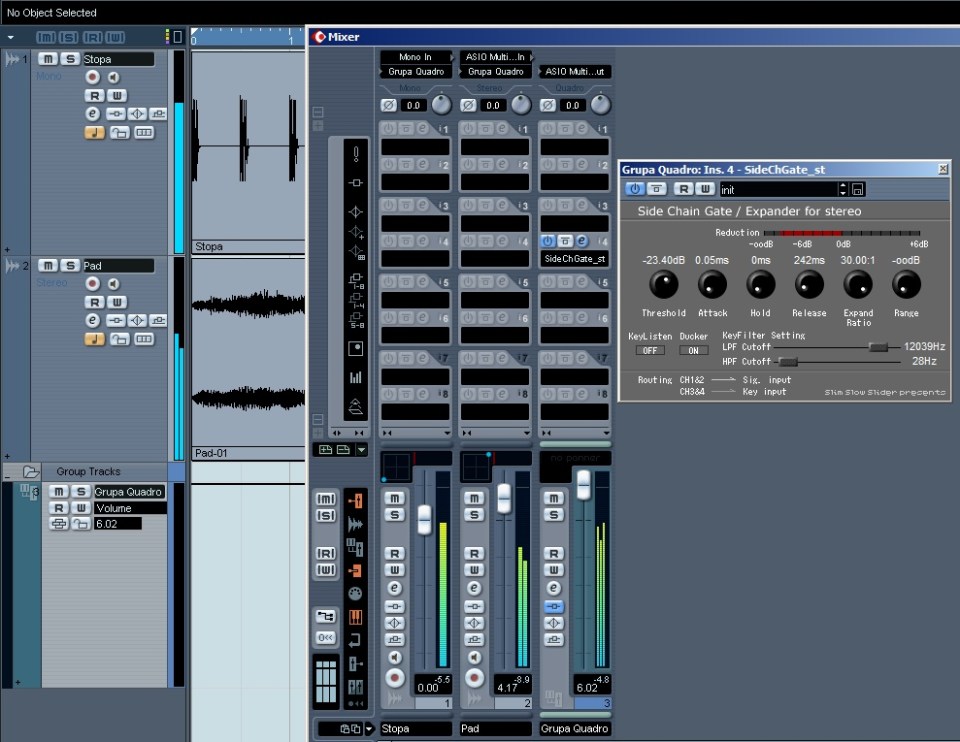Click the LPF Cutoff slider handle
This screenshot has height=742, width=960.
877,346
